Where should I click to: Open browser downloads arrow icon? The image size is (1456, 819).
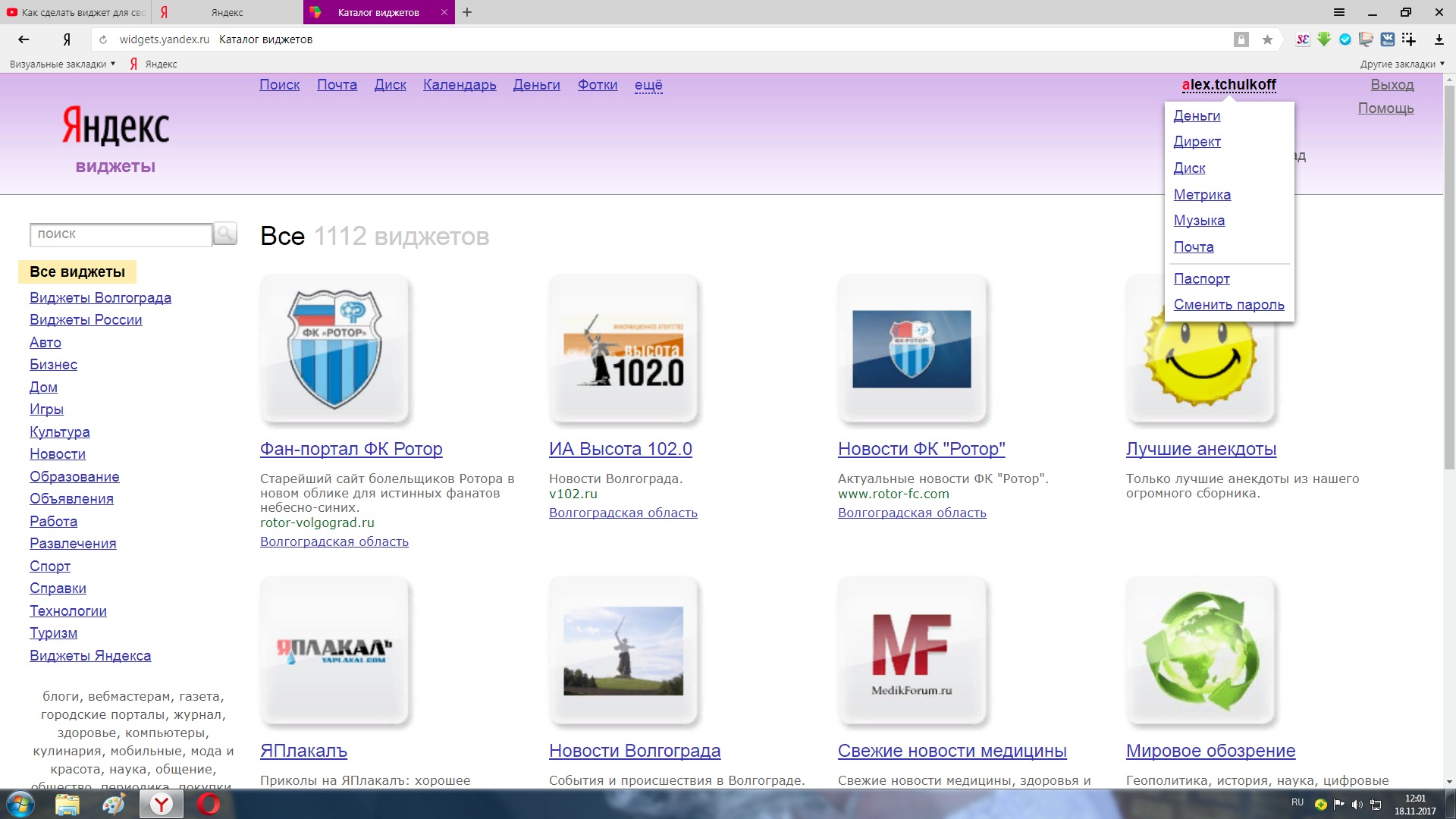pyautogui.click(x=1439, y=39)
